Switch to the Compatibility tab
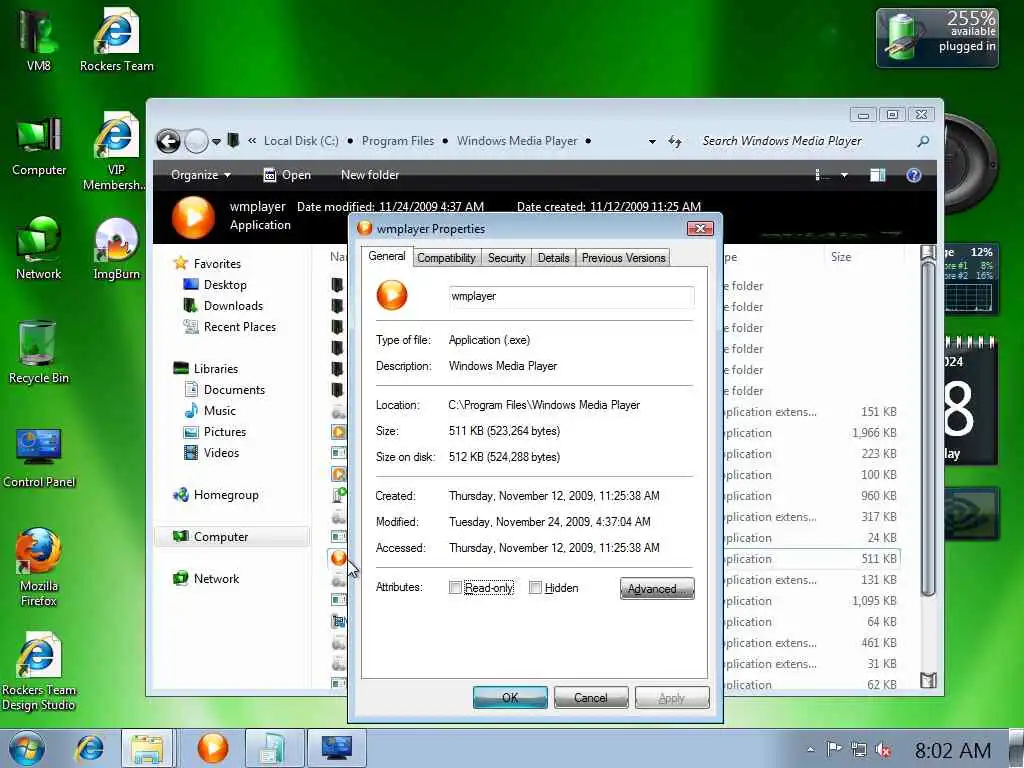The width and height of the screenshot is (1024, 768). (x=447, y=258)
